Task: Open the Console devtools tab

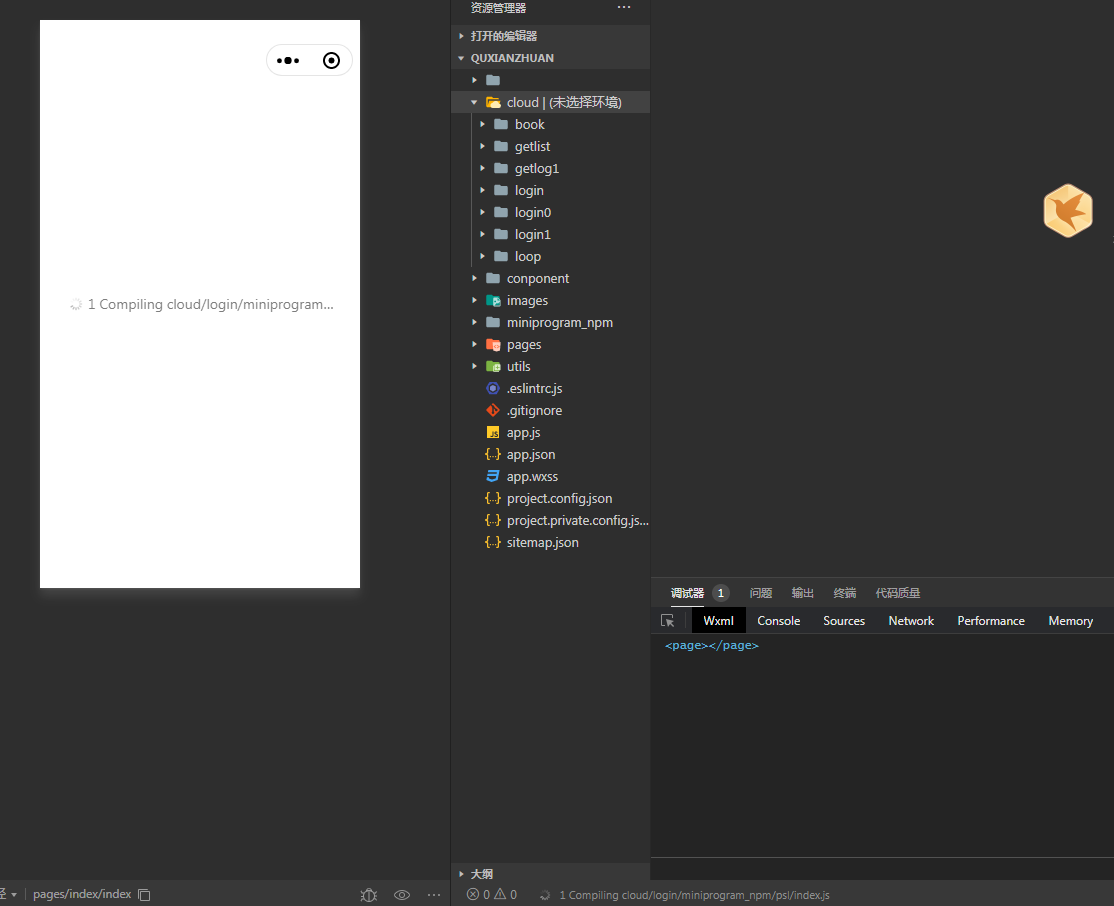Action: (779, 620)
